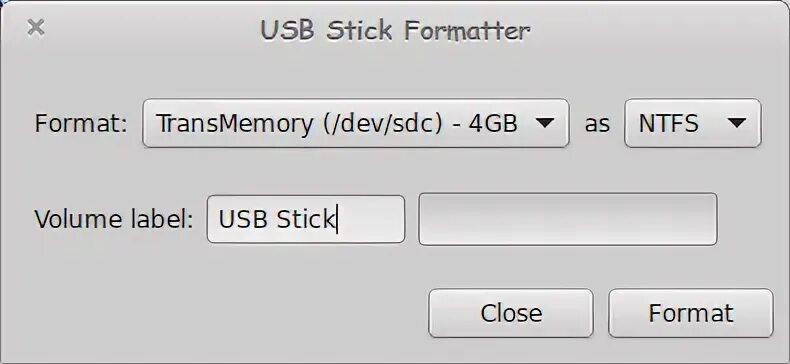Open the TransMemory device dropdown
The height and width of the screenshot is (364, 790).
coord(356,124)
